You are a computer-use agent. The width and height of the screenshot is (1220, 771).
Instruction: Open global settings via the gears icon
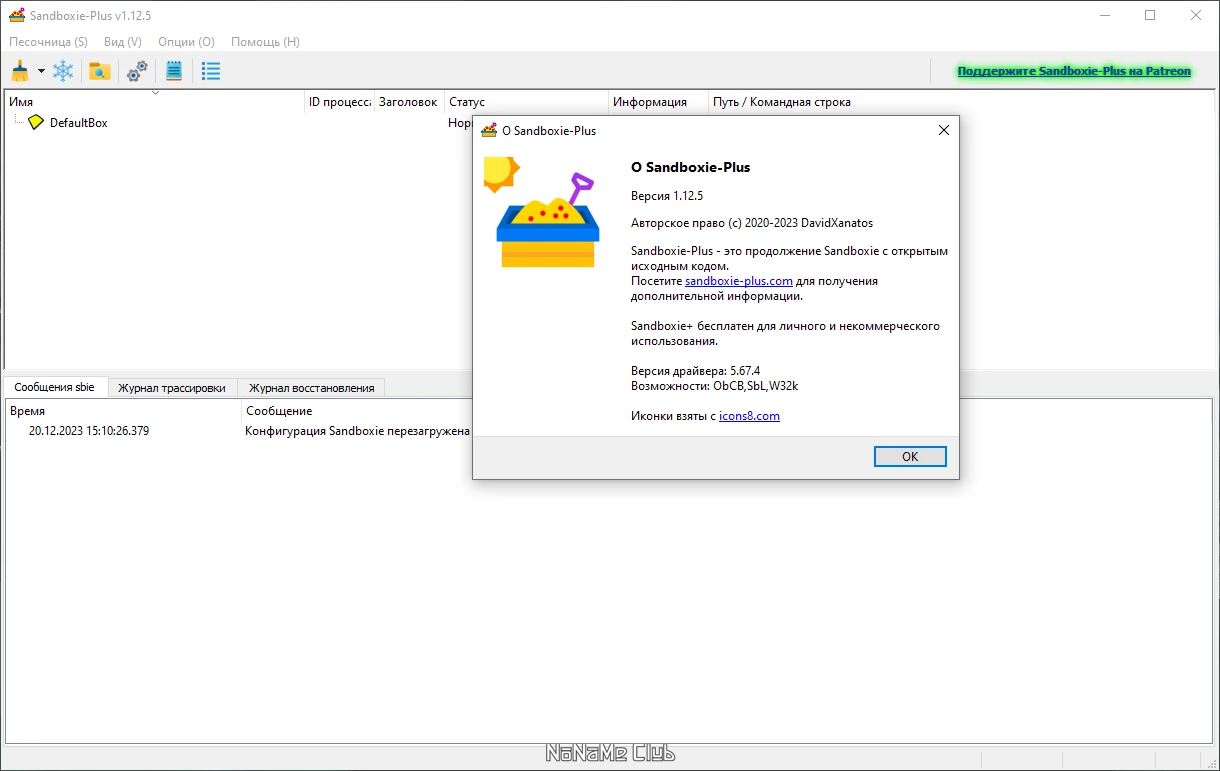137,71
